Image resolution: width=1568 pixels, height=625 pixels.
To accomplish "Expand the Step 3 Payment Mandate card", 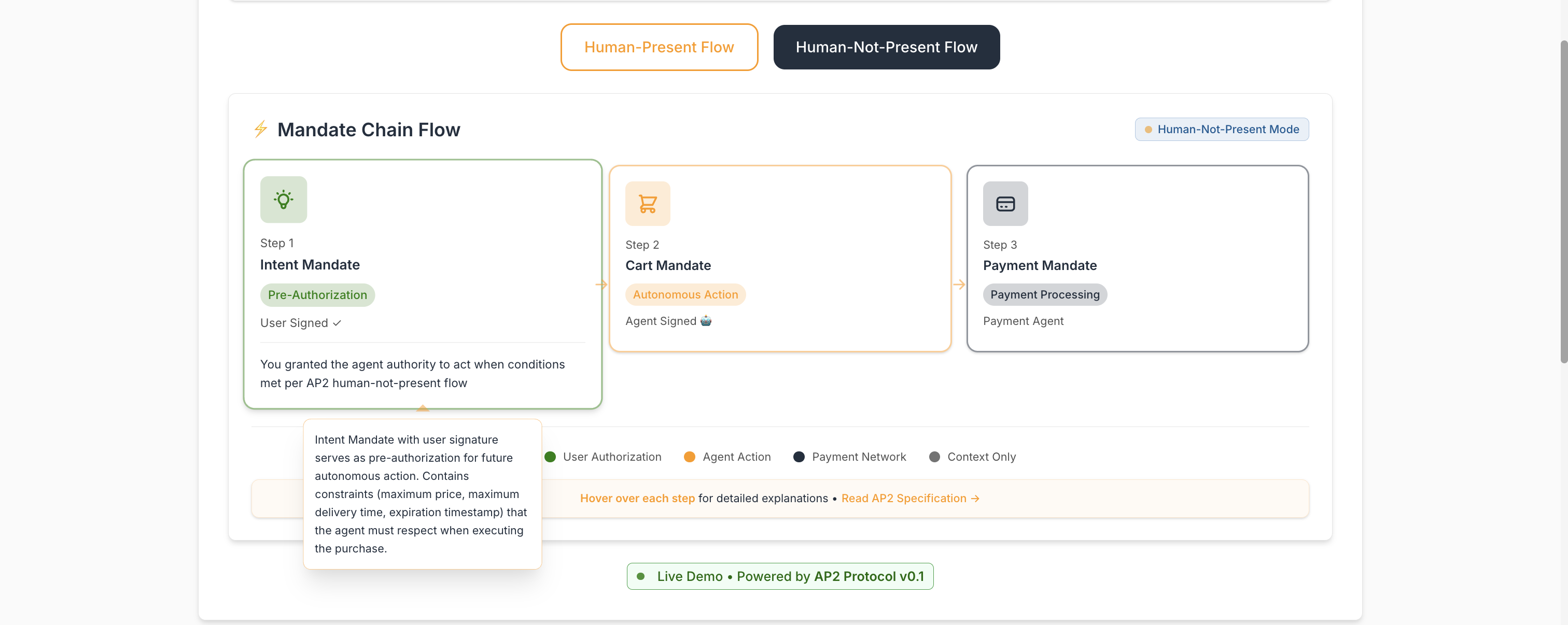I will pos(1137,259).
